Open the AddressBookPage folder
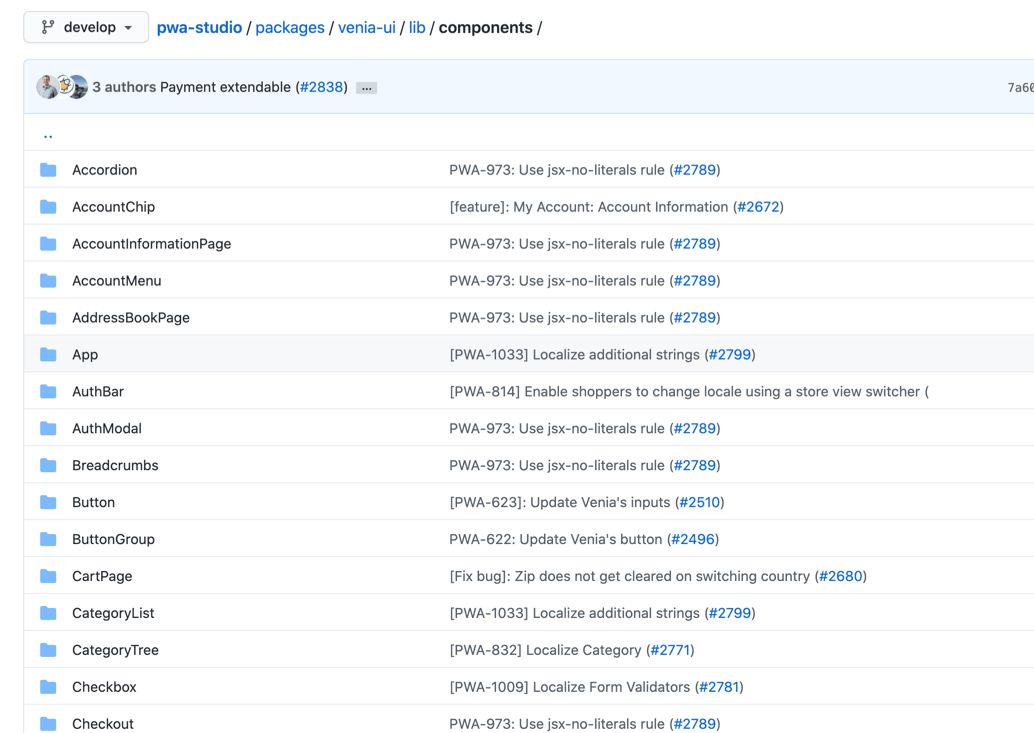The image size is (1034, 733). click(x=131, y=318)
